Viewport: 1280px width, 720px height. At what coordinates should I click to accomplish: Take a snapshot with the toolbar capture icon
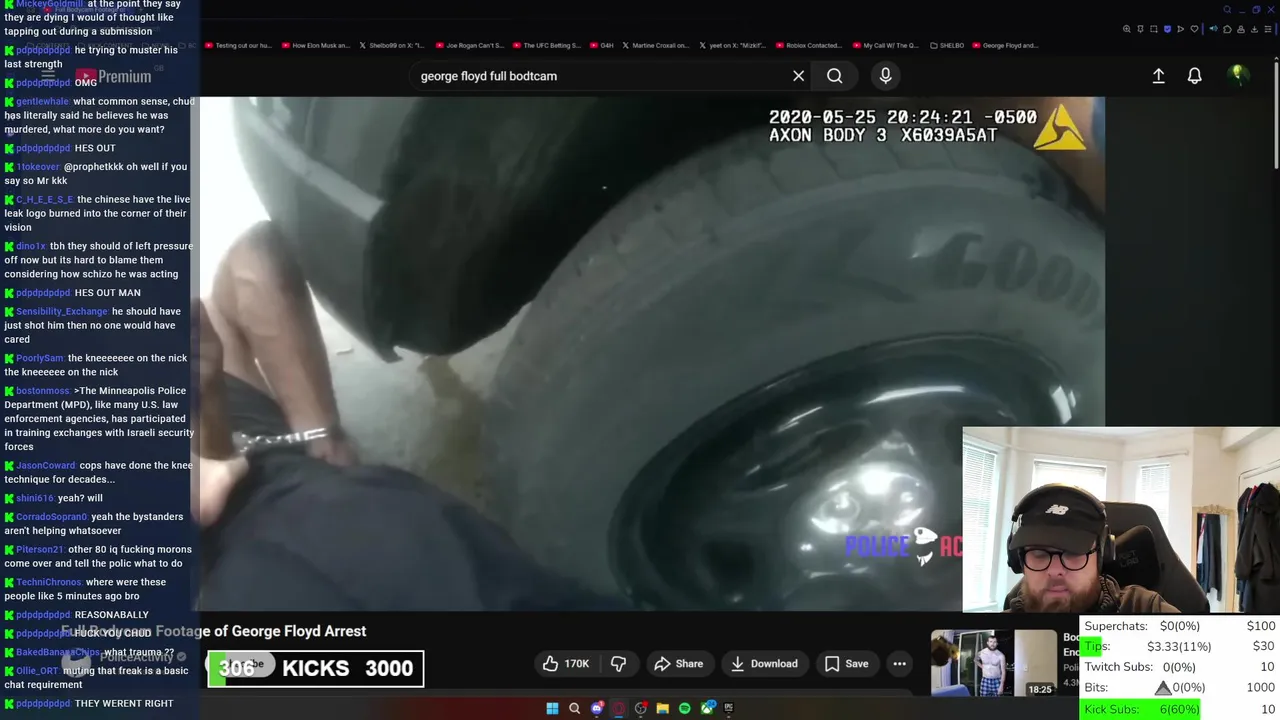[1154, 29]
